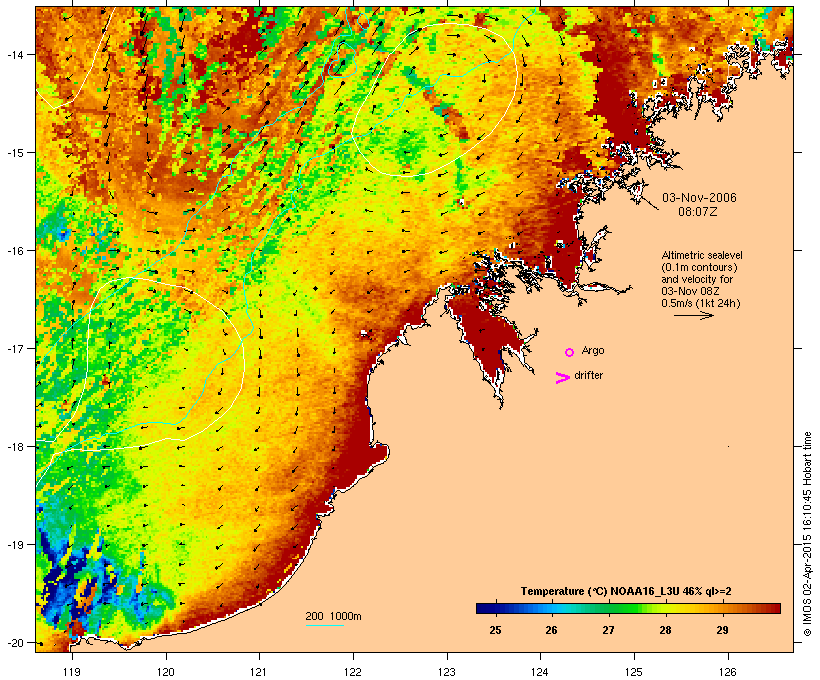Screen dimensions: 820x680
Task: Click the 120 longitude axis label
Action: (x=166, y=672)
